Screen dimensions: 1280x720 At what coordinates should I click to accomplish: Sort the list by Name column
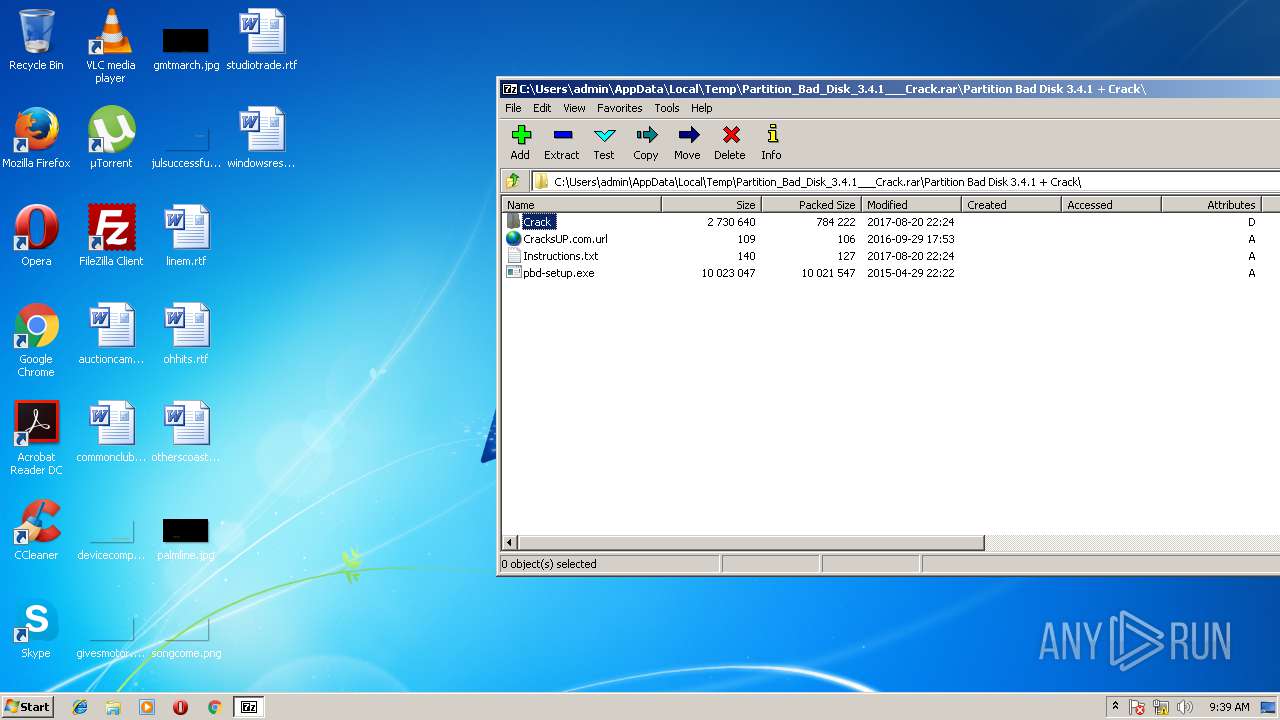[x=581, y=204]
